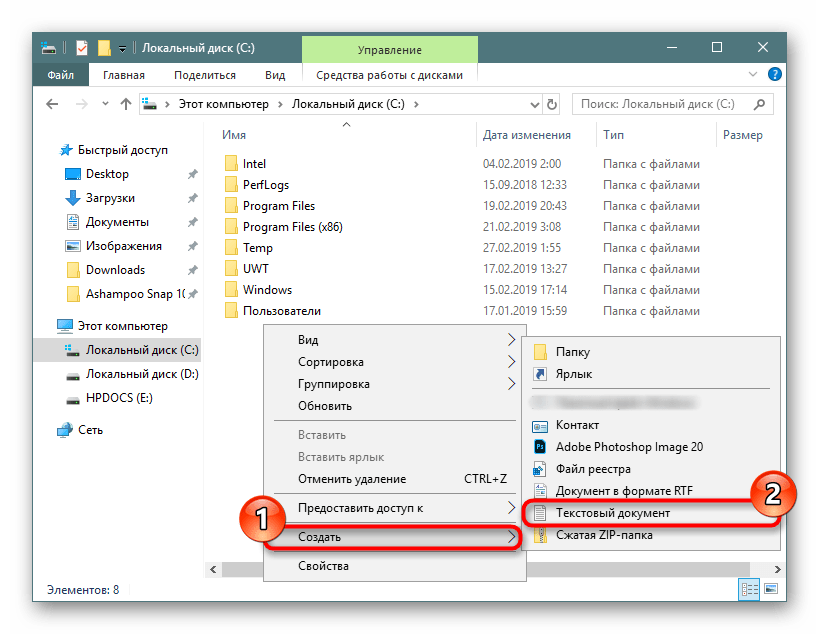This screenshot has width=819, height=634.
Task: Select Локальный диск (D:) in sidebar
Action: coord(141,374)
